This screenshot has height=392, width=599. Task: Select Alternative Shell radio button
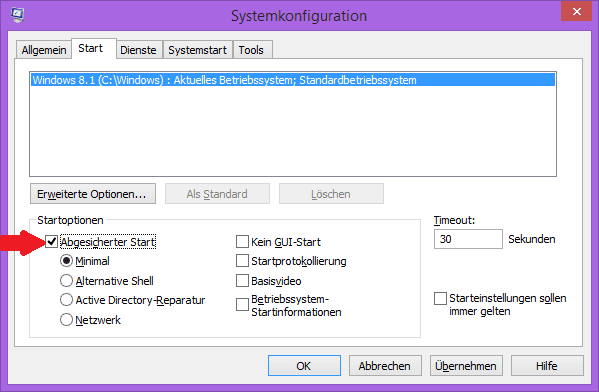[66, 281]
